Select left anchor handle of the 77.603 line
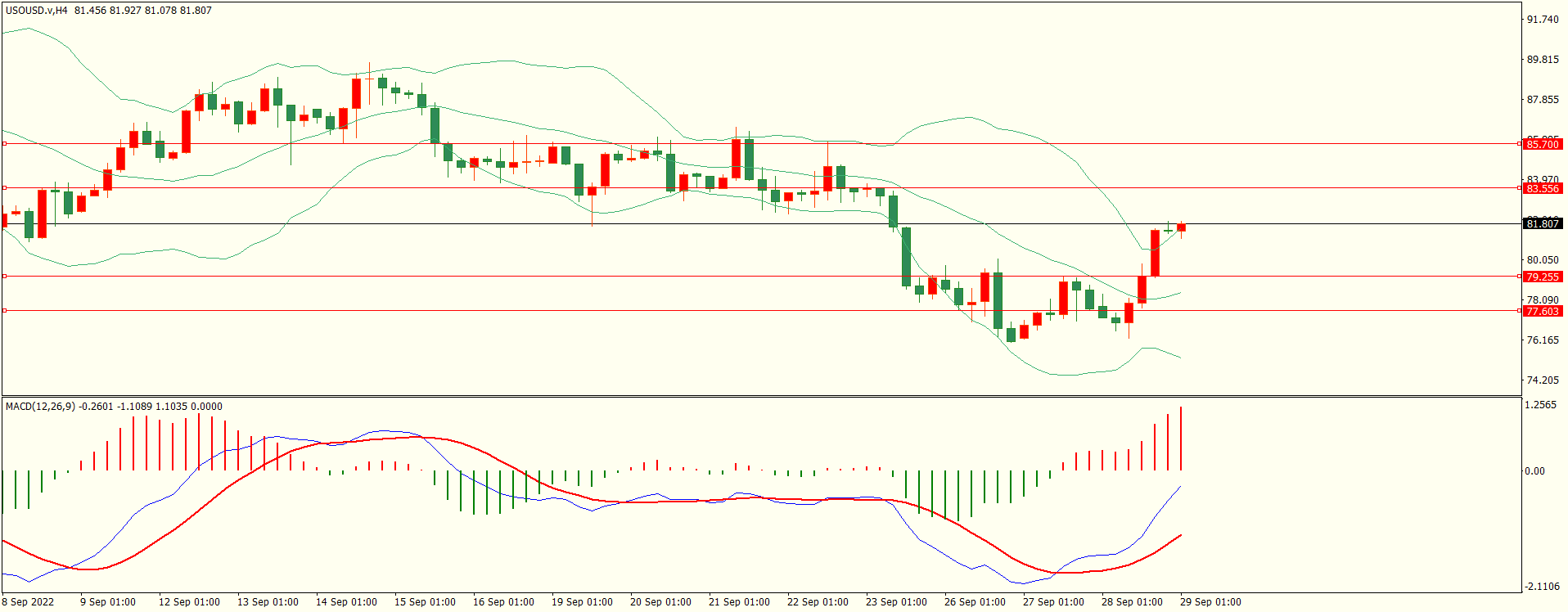 (x=4, y=311)
